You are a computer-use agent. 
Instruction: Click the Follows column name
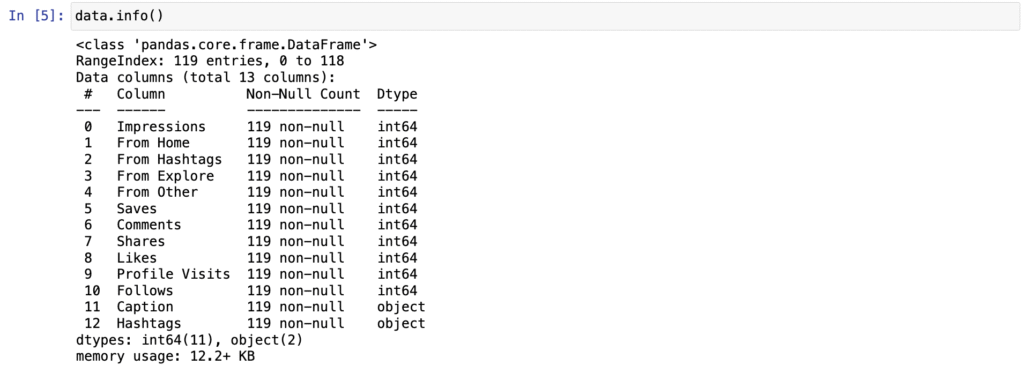pyautogui.click(x=145, y=290)
